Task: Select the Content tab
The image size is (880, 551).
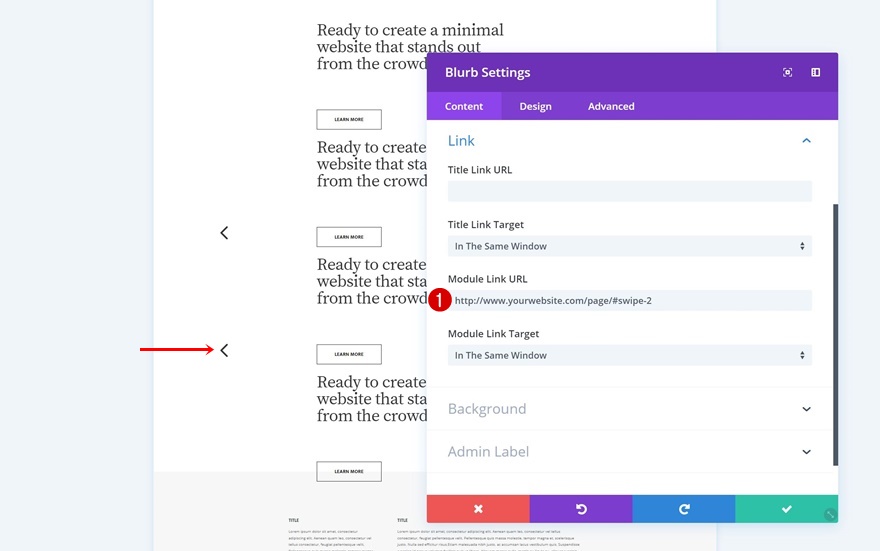Action: [464, 106]
